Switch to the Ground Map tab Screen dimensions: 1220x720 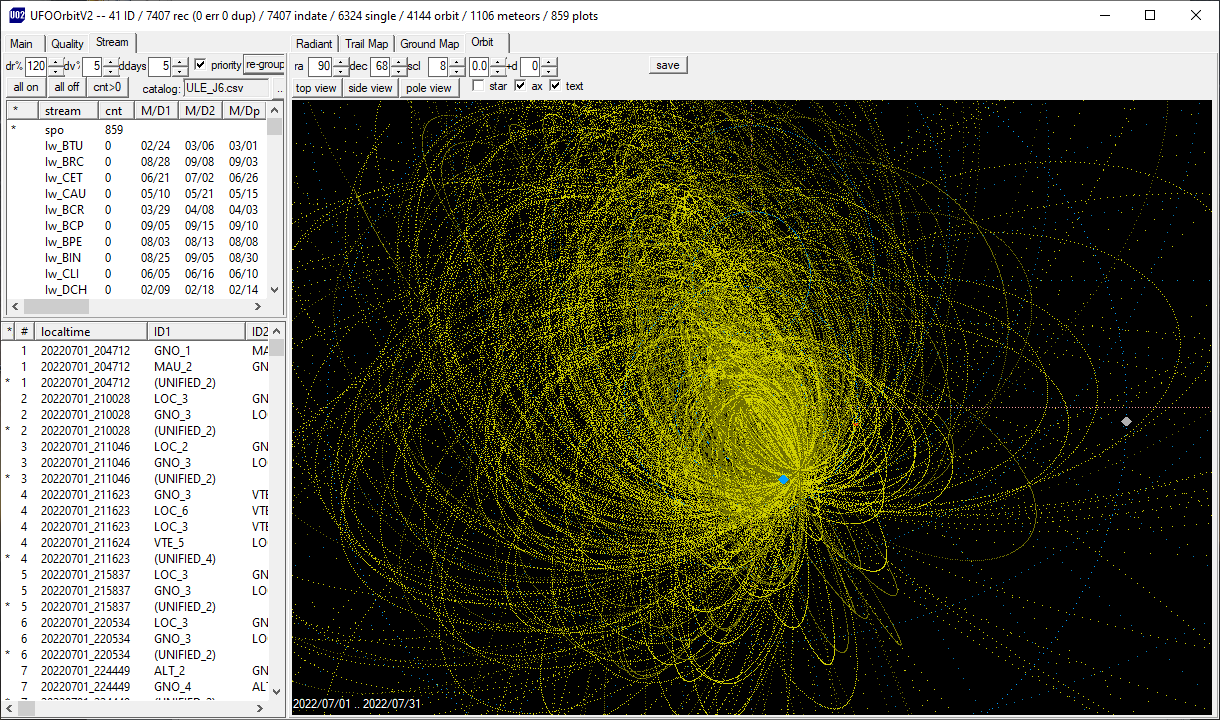pos(430,44)
